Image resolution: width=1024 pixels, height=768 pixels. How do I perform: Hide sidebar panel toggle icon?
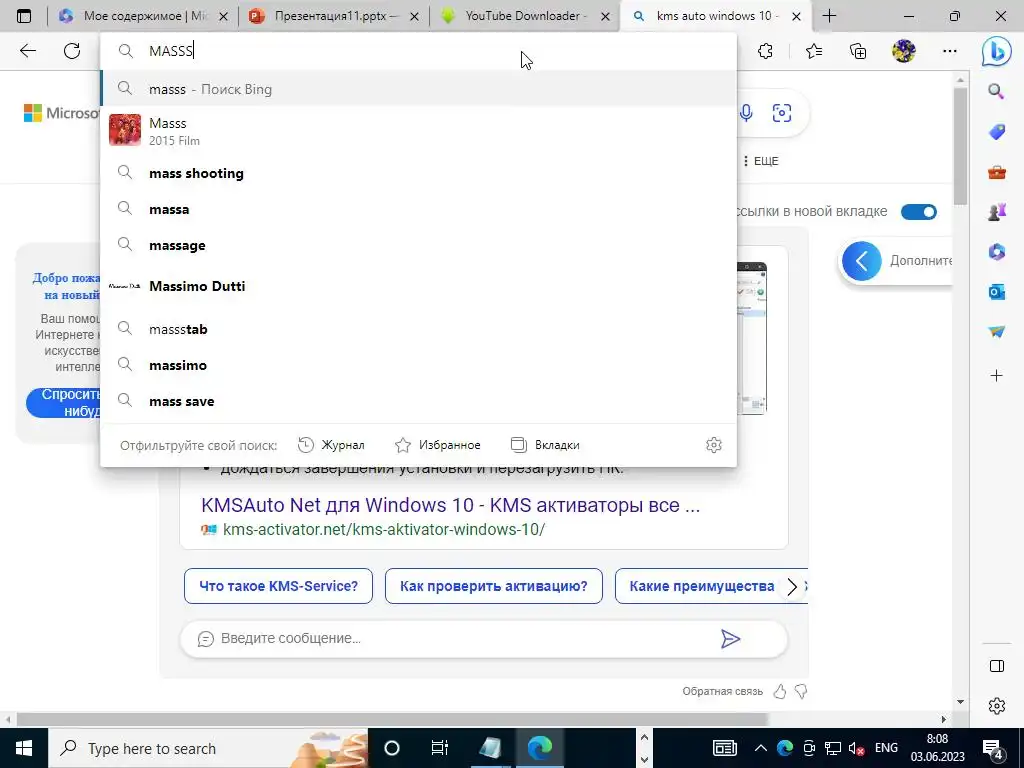tap(997, 666)
